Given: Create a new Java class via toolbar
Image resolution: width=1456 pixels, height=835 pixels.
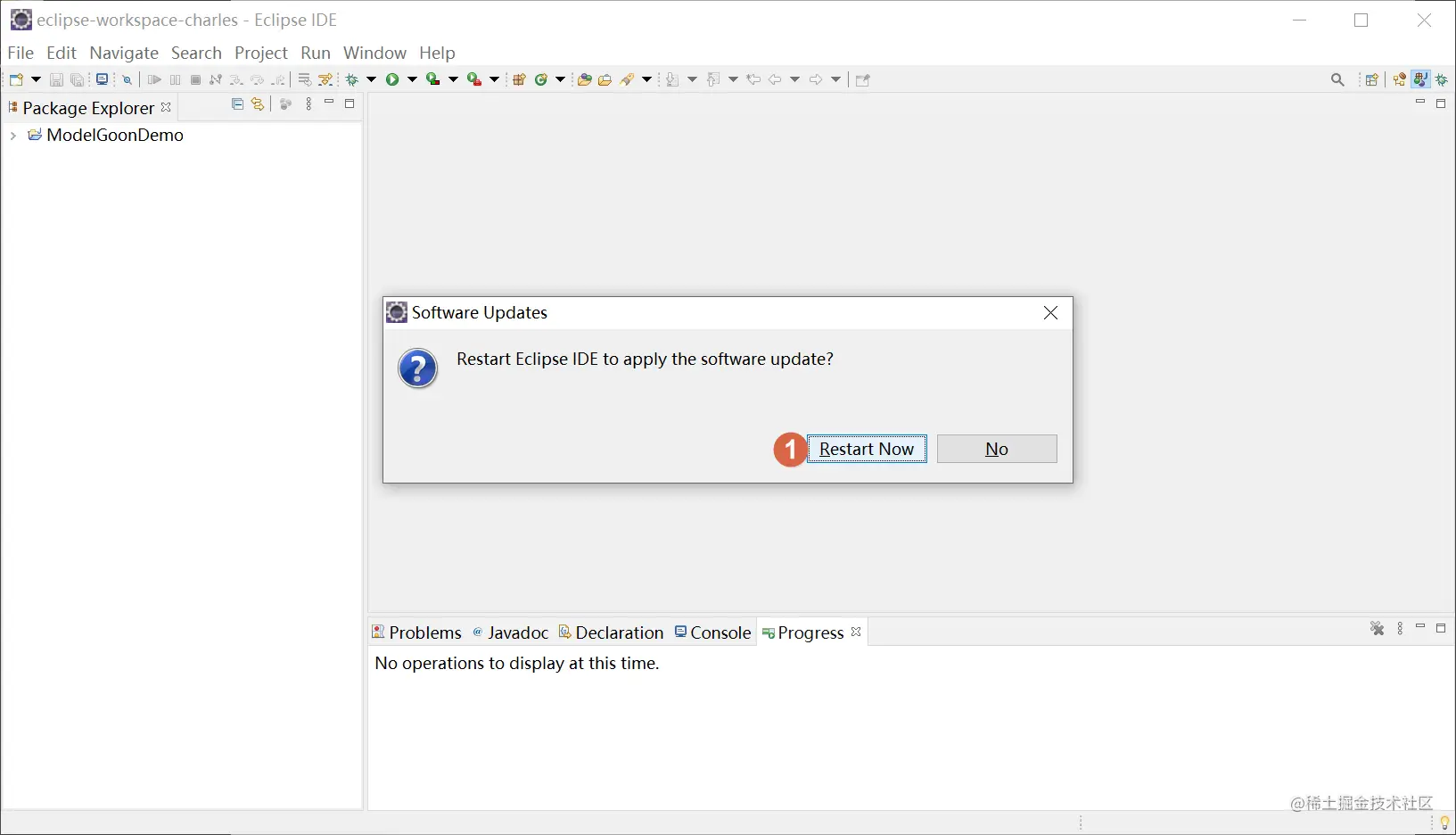Looking at the screenshot, I should click(540, 79).
